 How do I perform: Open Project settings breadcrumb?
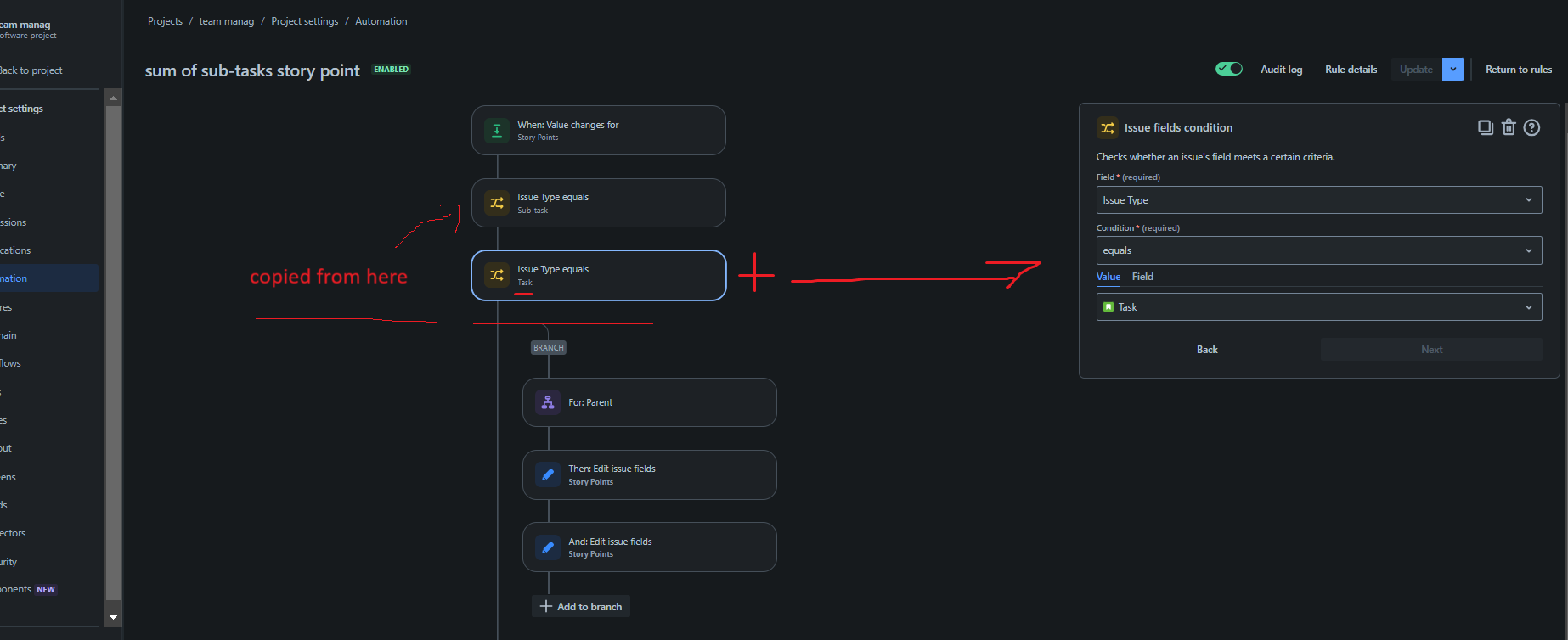click(304, 21)
